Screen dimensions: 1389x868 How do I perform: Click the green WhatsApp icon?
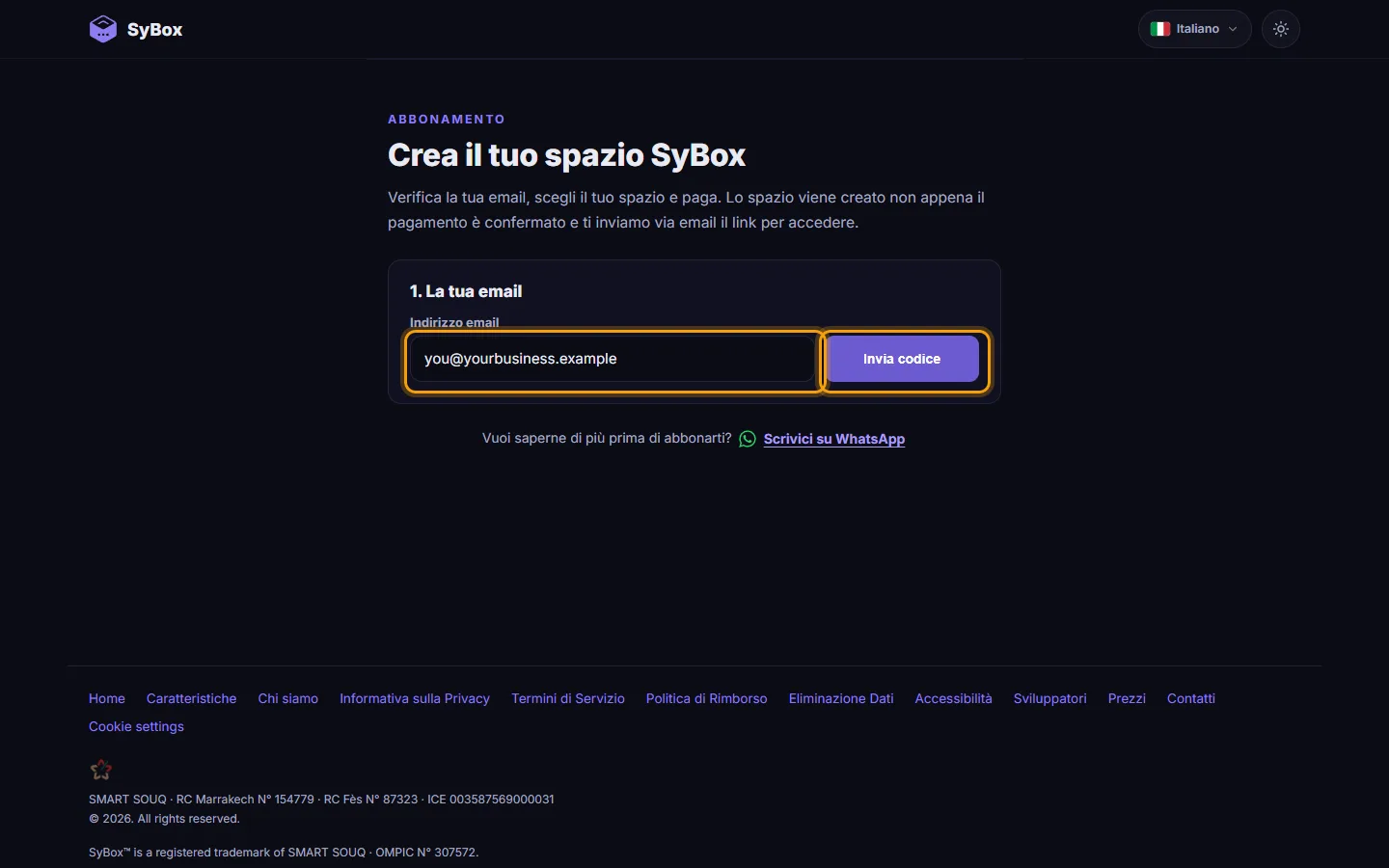[x=748, y=439]
